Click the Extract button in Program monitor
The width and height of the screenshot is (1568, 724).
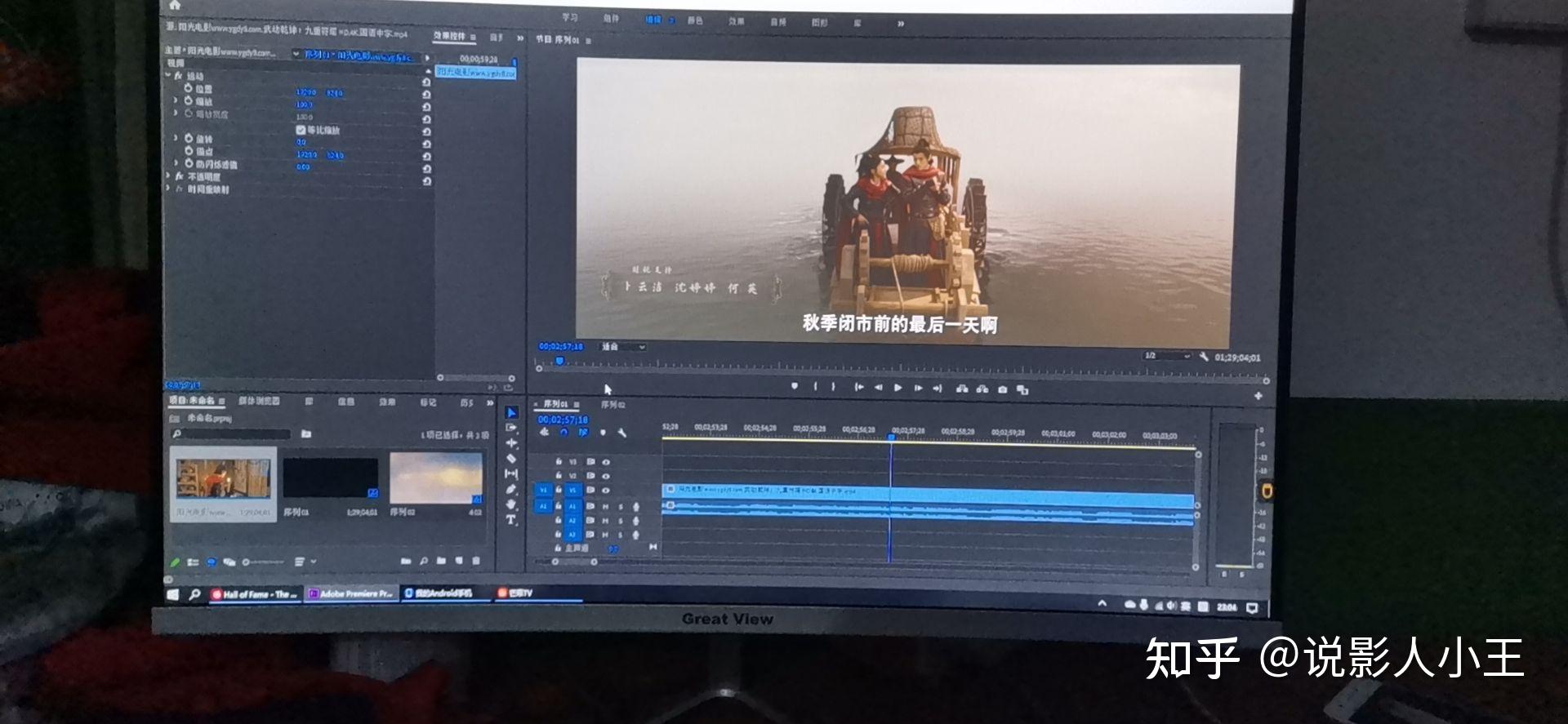click(982, 389)
